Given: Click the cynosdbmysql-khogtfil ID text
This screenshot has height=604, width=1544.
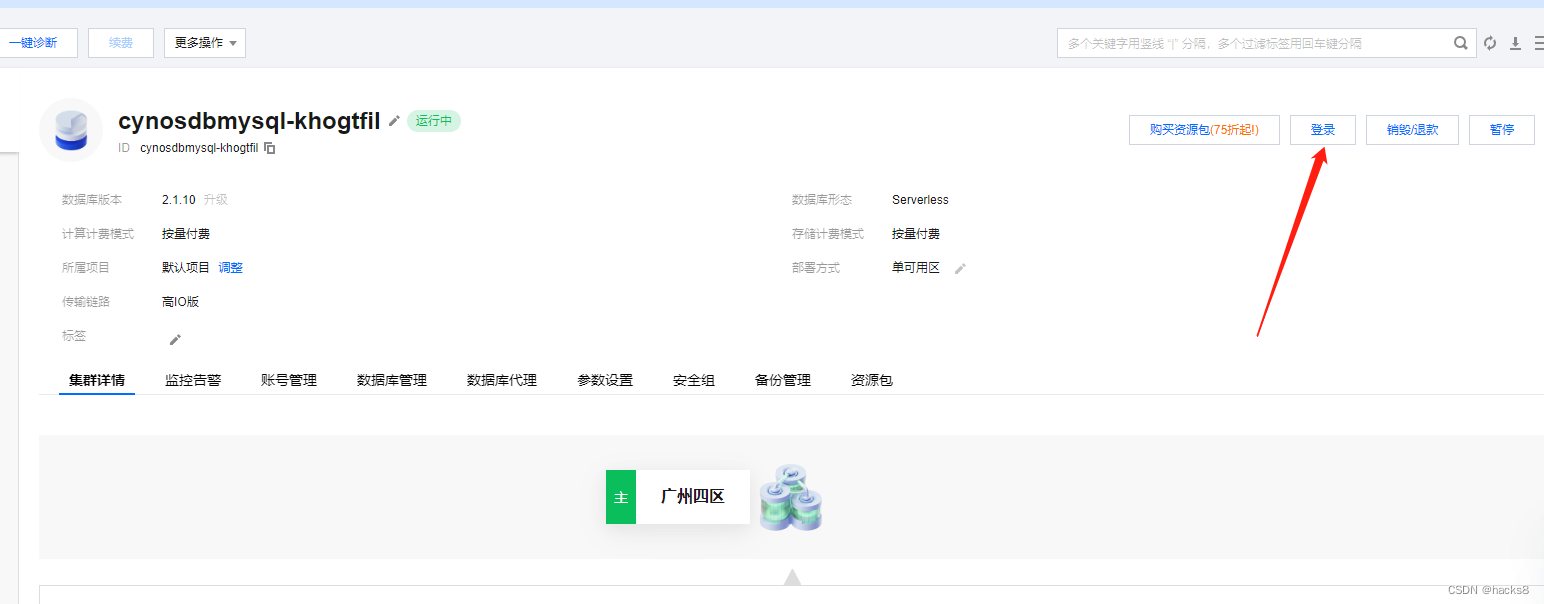Looking at the screenshot, I should (x=199, y=148).
